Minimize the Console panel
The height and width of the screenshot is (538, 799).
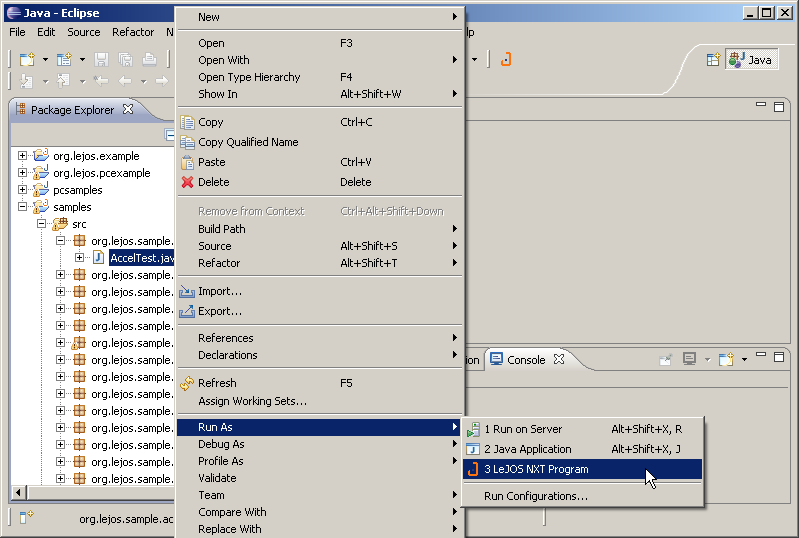[761, 355]
